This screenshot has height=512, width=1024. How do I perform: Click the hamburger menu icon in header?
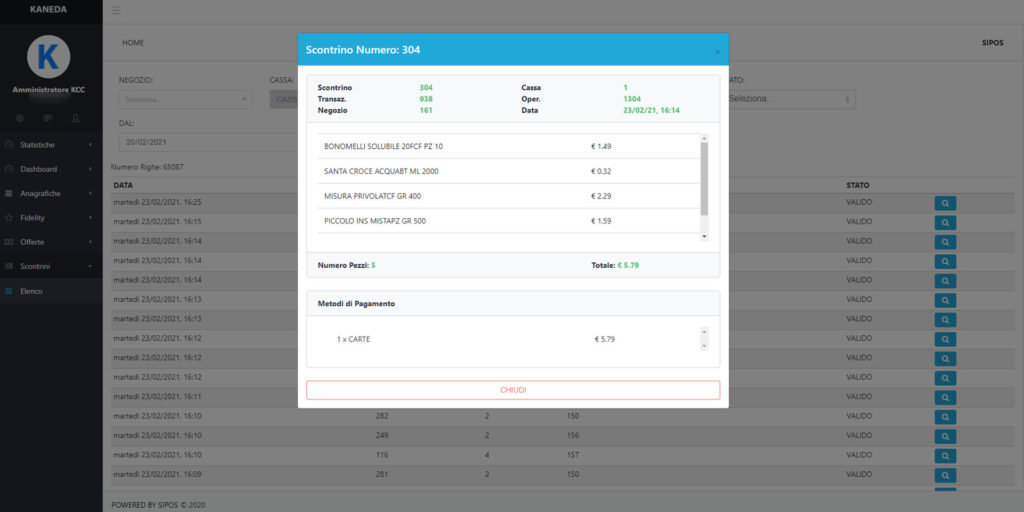point(116,10)
